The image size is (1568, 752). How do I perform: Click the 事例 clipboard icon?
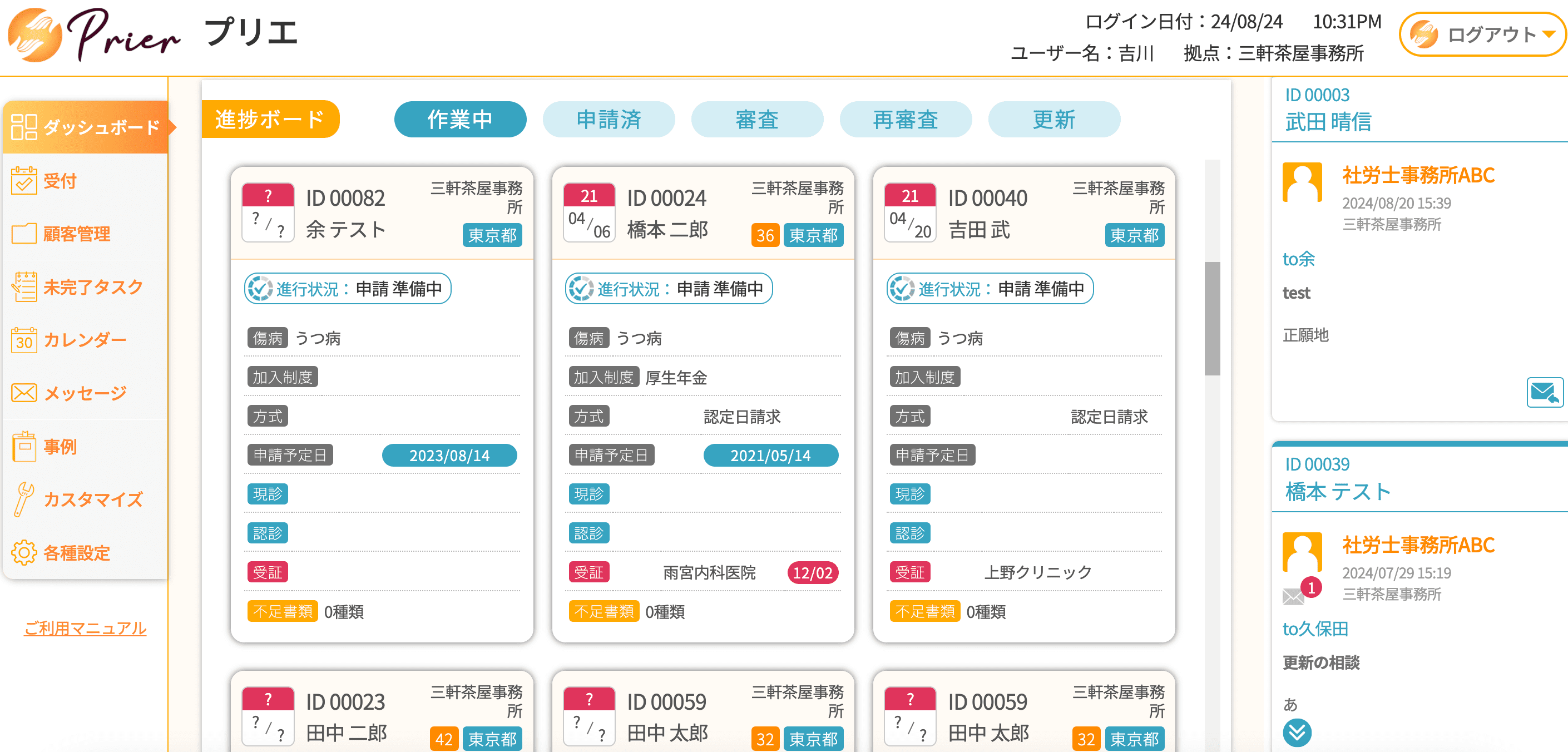click(24, 446)
